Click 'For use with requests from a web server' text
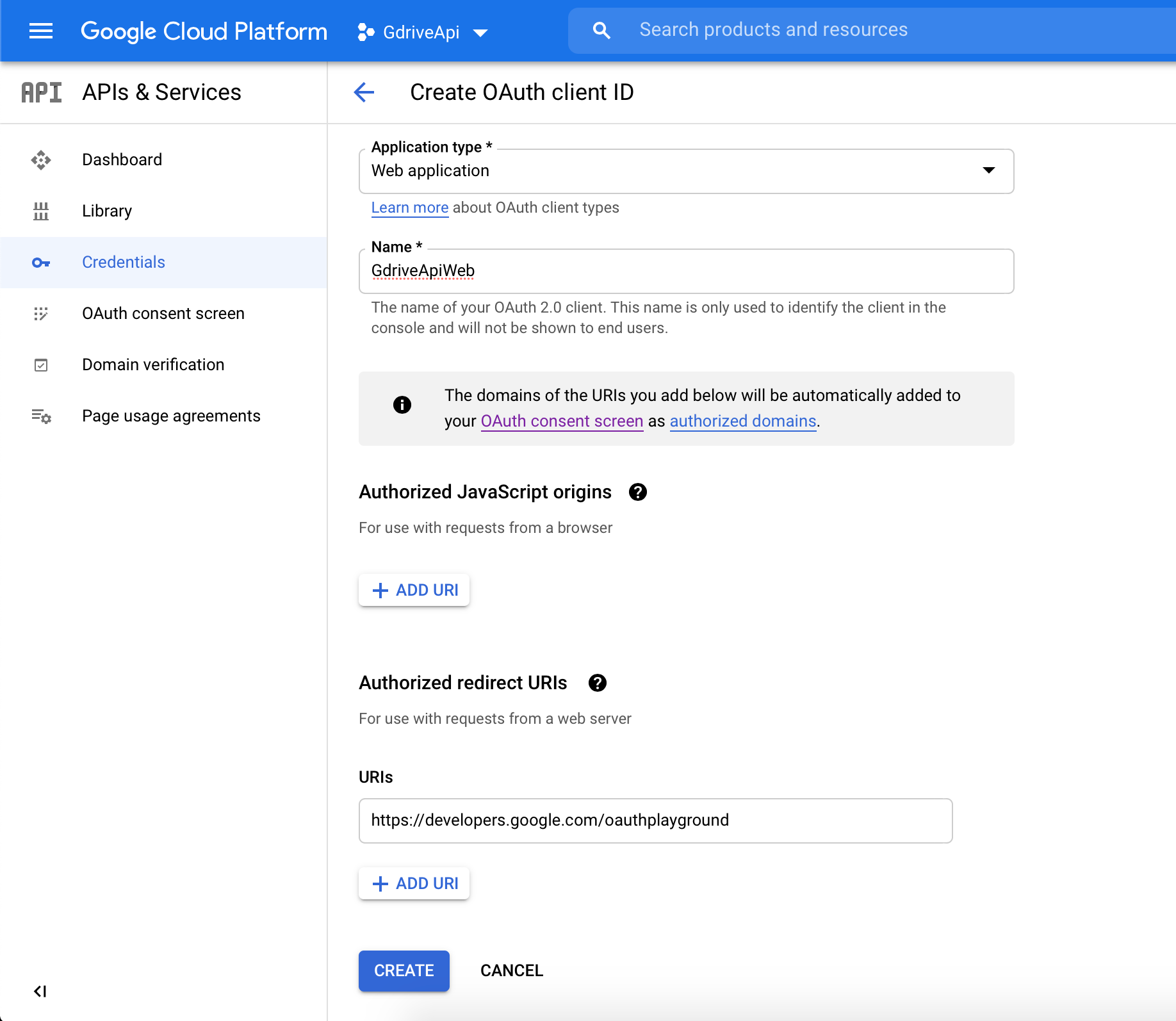The width and height of the screenshot is (1176, 1021). [x=495, y=719]
